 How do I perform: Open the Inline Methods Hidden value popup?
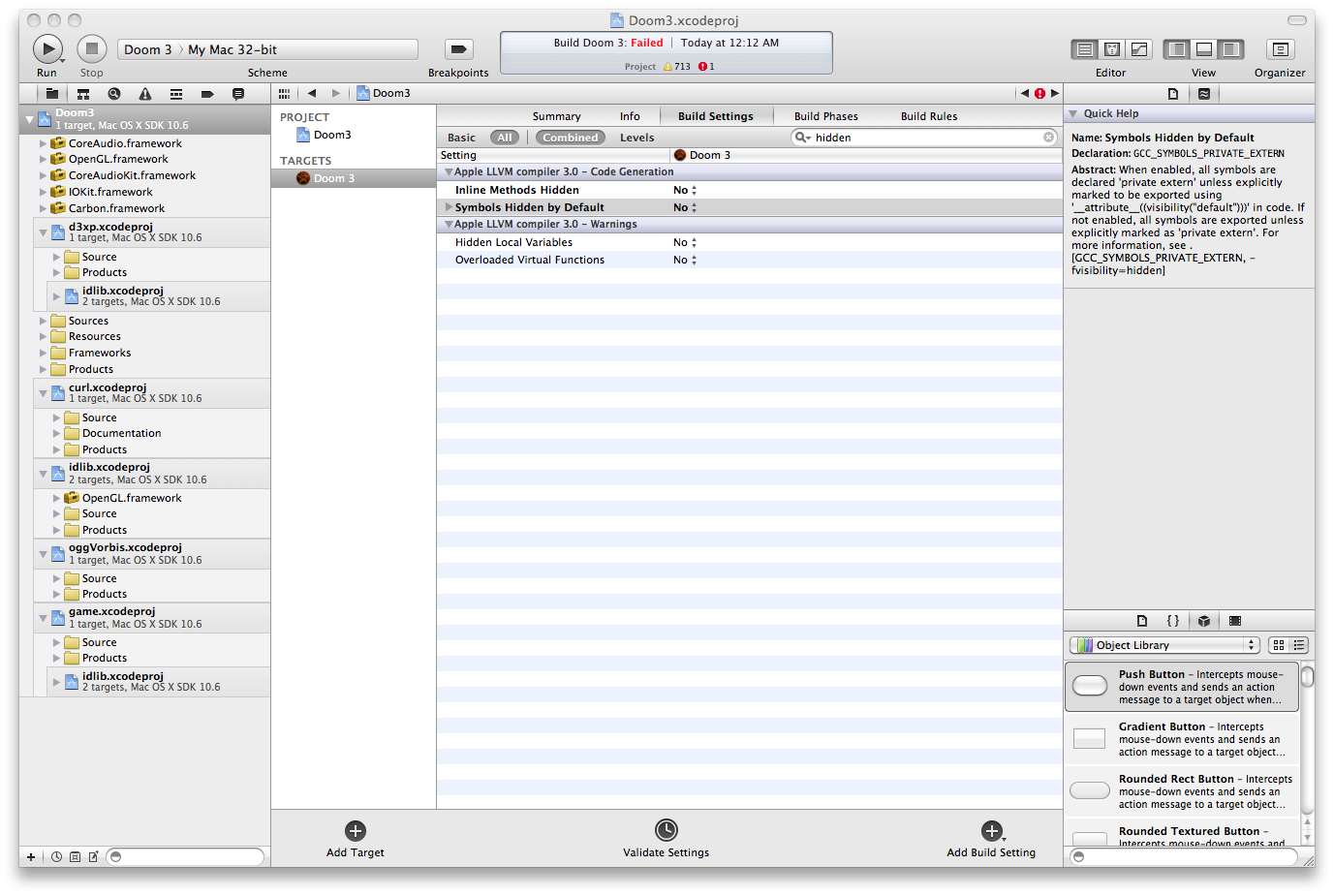point(685,190)
